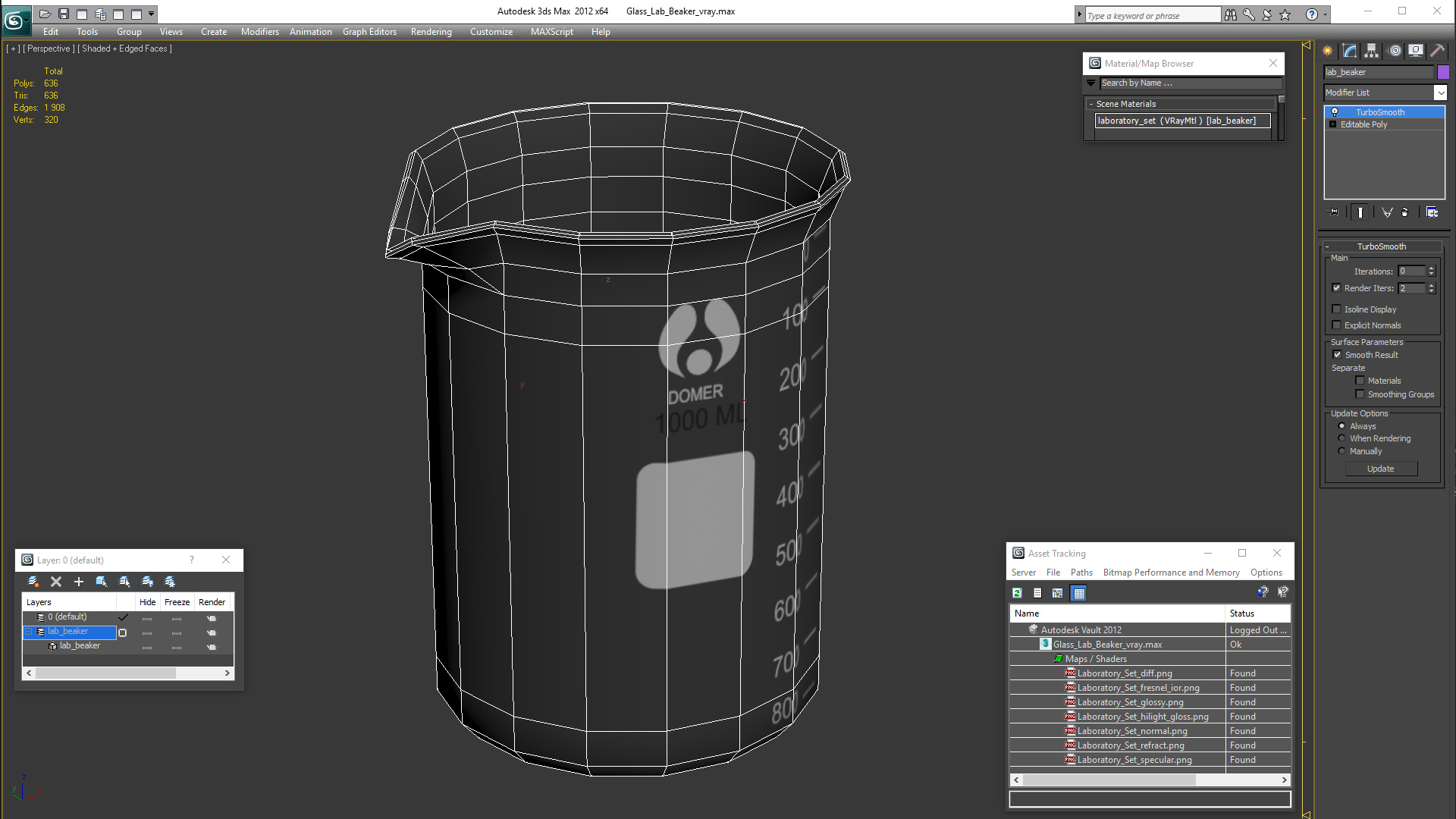1456x819 pixels.
Task: Click the Search by Name field
Action: [1189, 83]
